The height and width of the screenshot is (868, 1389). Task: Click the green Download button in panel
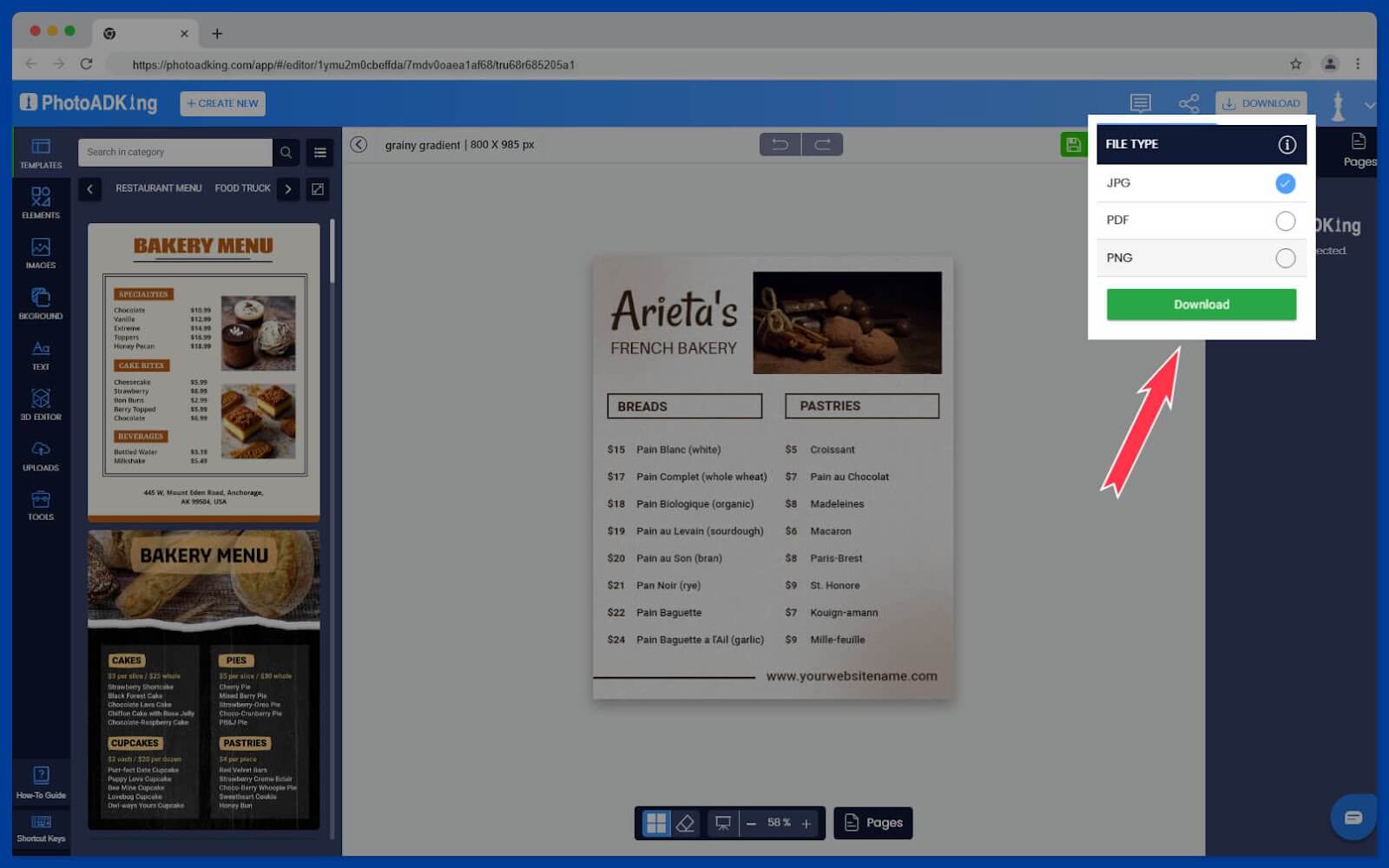(1201, 304)
